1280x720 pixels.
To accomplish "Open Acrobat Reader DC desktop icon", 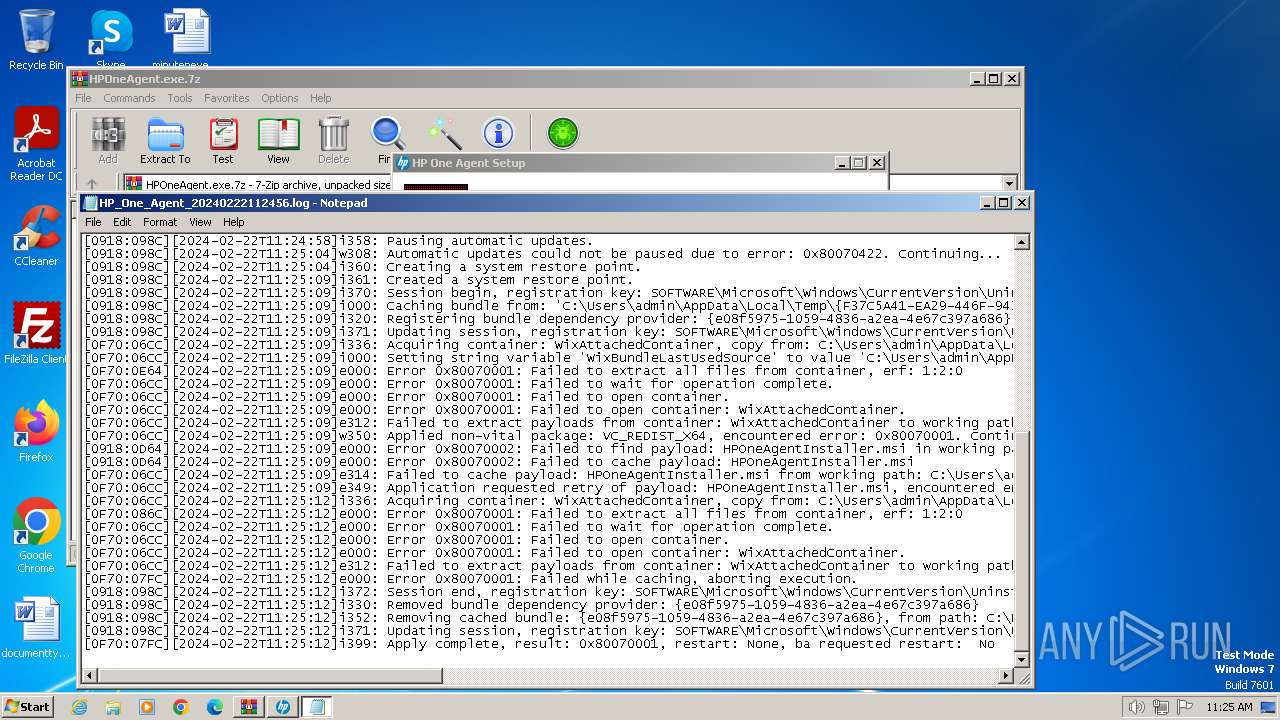I will pos(36,145).
